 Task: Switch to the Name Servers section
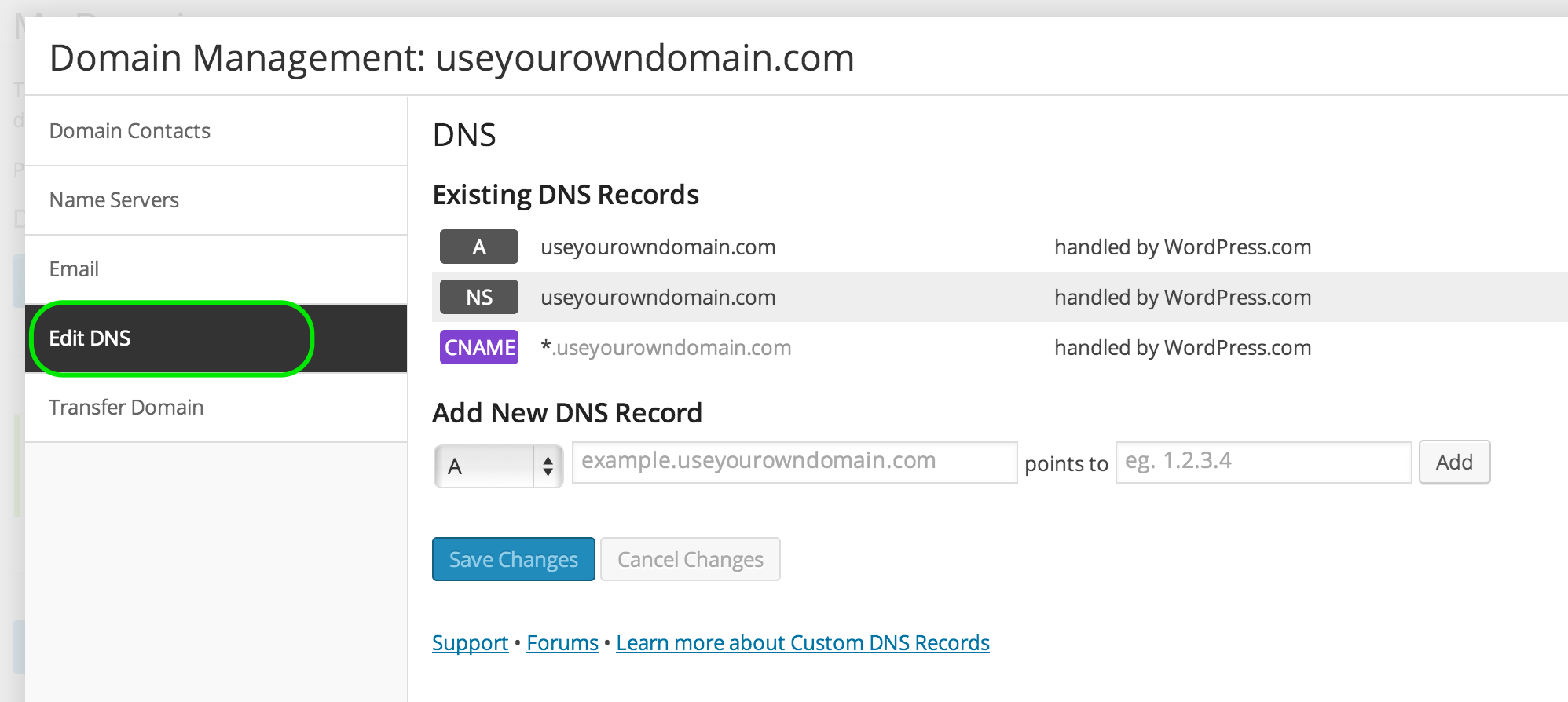(114, 199)
